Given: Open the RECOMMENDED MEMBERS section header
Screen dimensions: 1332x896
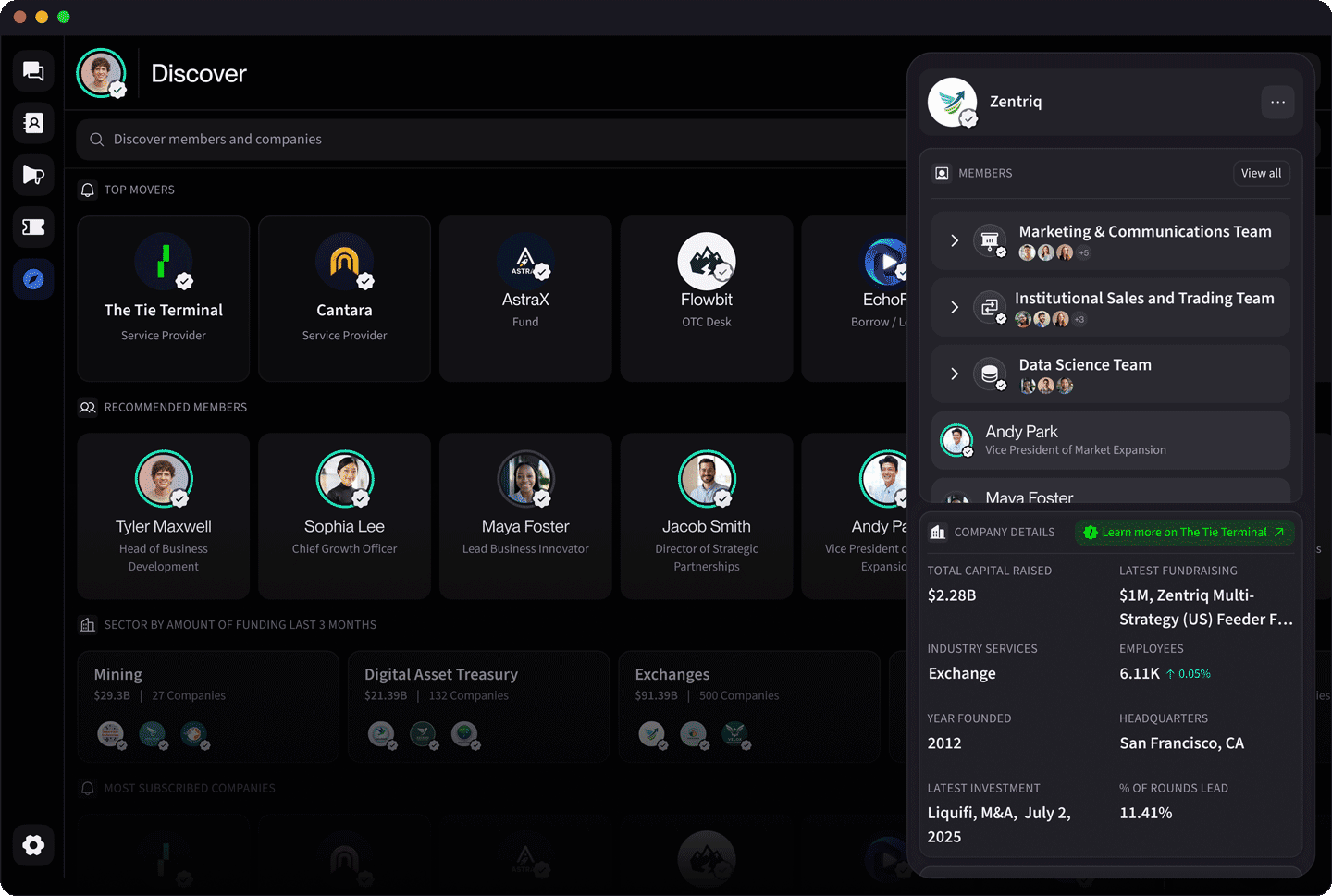Looking at the screenshot, I should click(x=176, y=407).
